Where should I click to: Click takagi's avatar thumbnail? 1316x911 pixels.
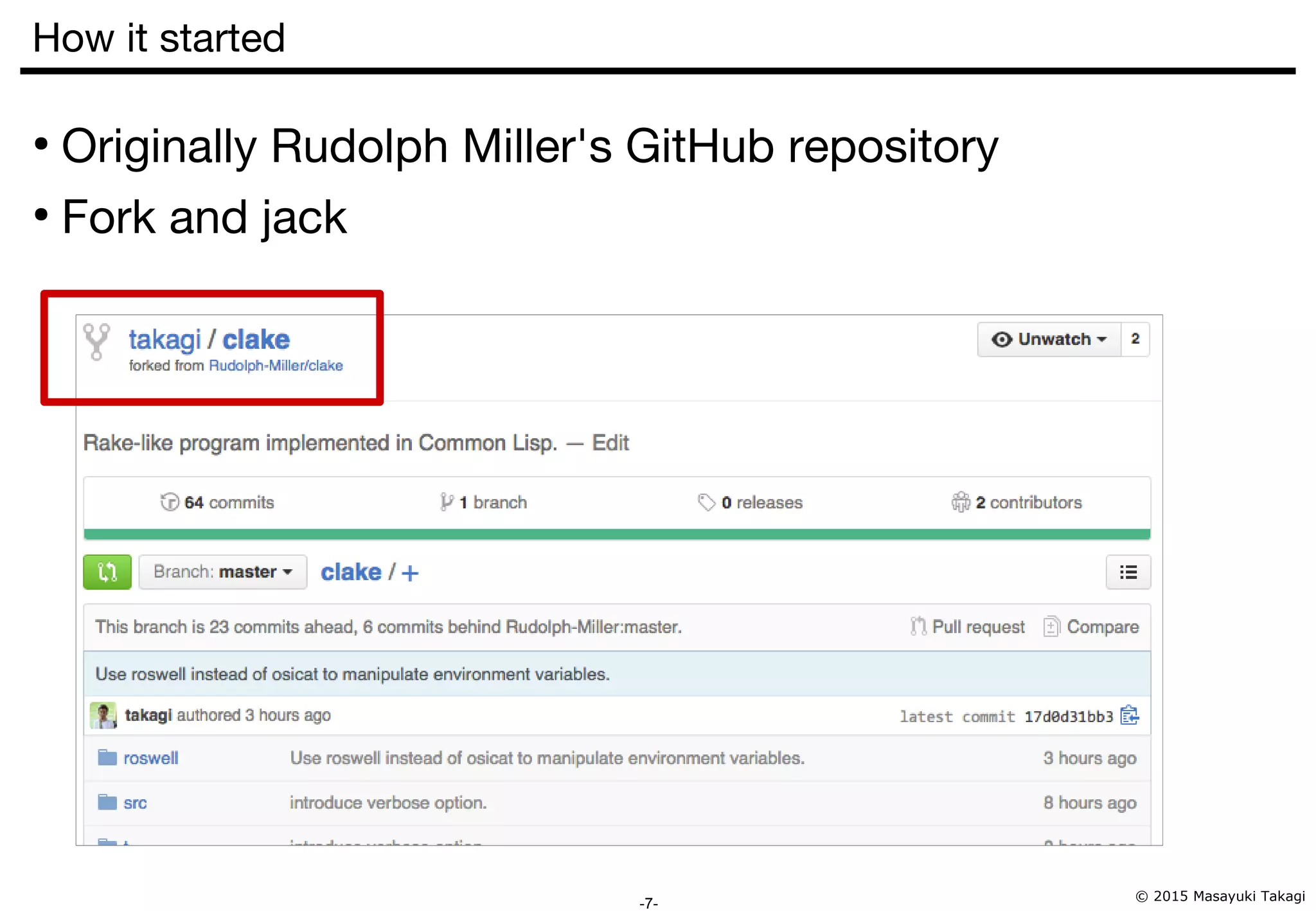tap(103, 715)
